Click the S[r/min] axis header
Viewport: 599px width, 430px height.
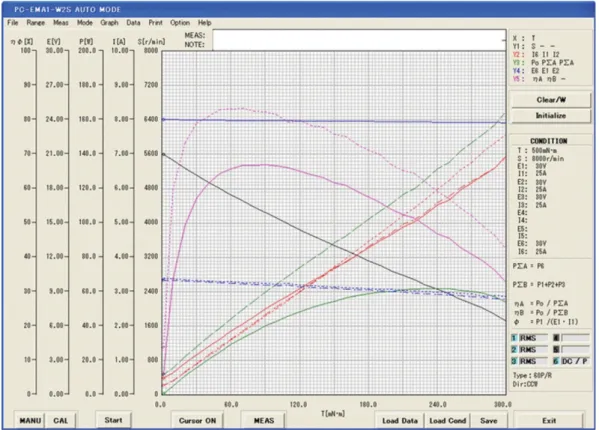pos(151,41)
